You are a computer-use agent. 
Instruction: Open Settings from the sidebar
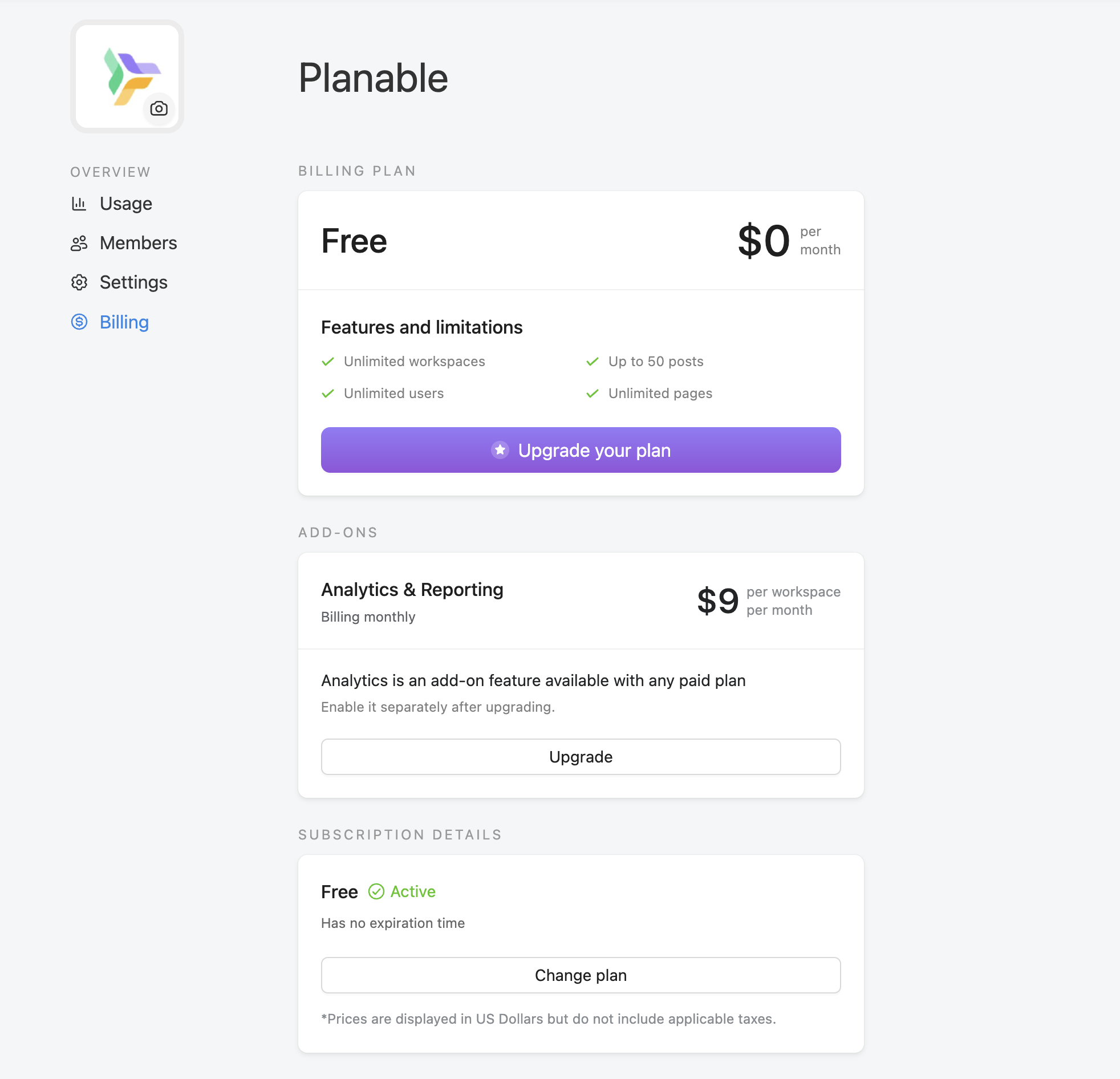coord(133,282)
